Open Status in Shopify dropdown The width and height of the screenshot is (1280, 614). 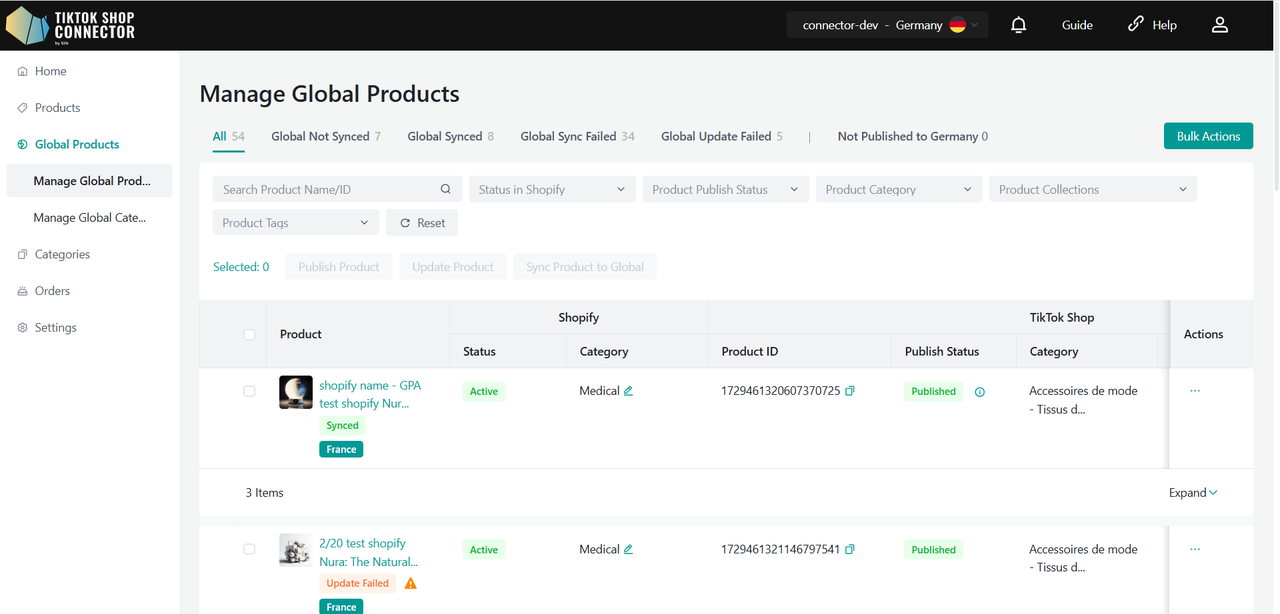click(x=552, y=189)
